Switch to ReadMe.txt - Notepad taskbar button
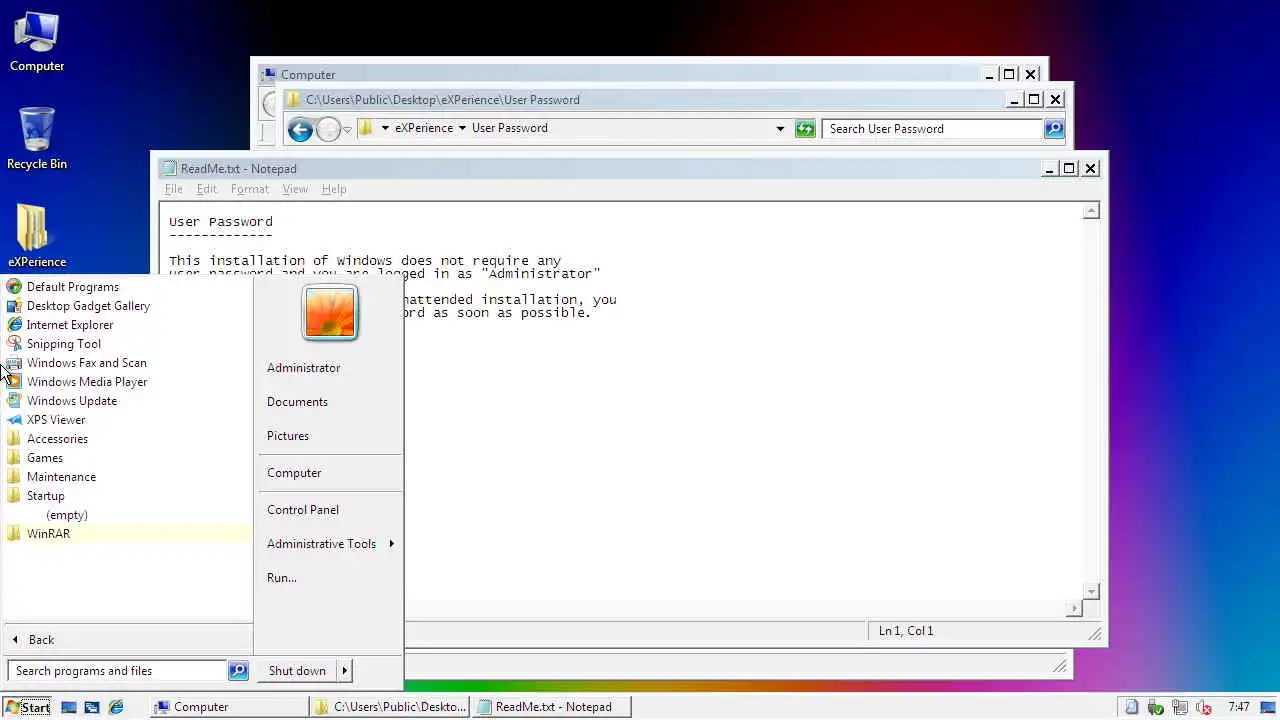The height and width of the screenshot is (720, 1280). [552, 707]
